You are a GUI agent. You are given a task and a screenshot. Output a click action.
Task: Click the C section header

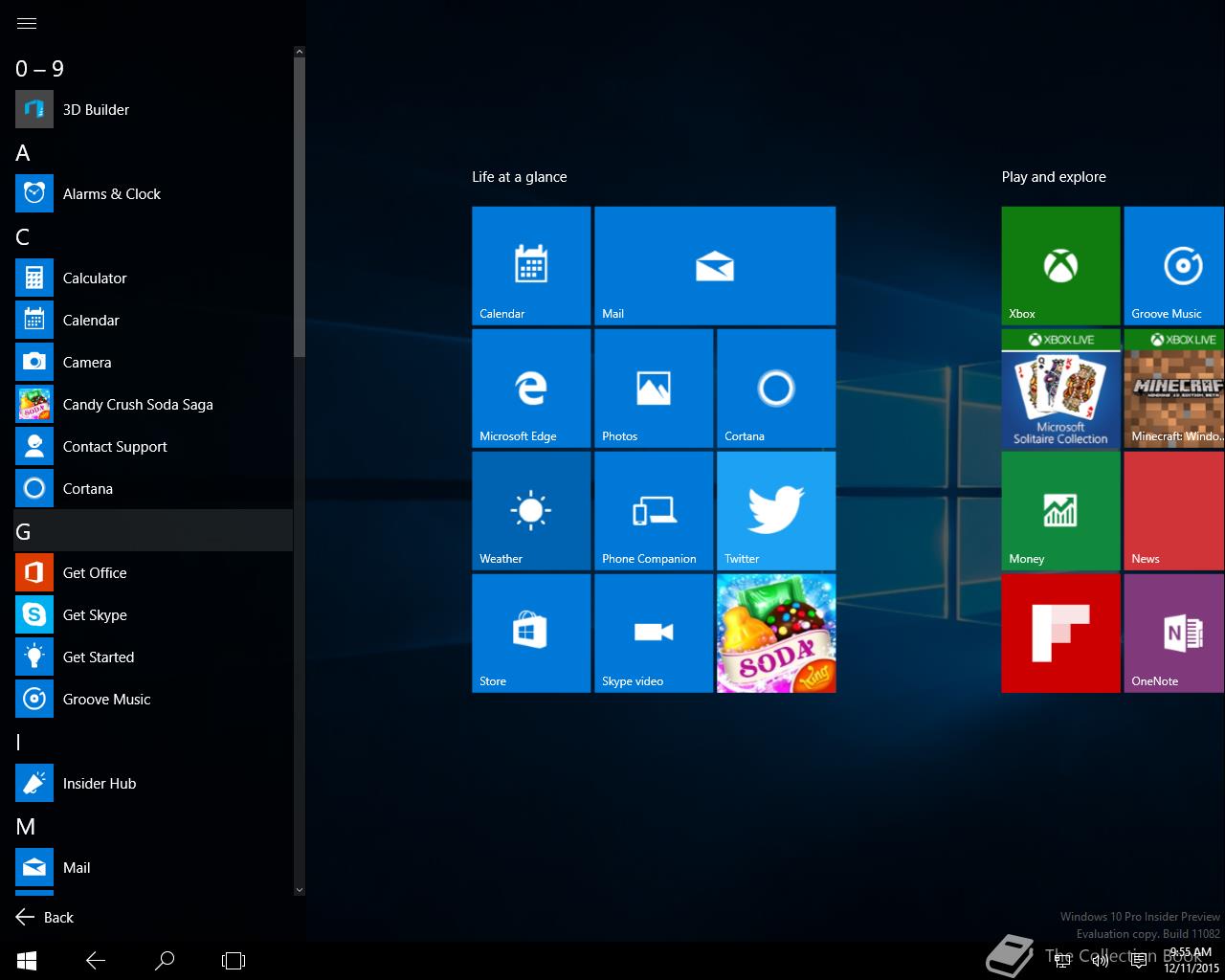[153, 236]
